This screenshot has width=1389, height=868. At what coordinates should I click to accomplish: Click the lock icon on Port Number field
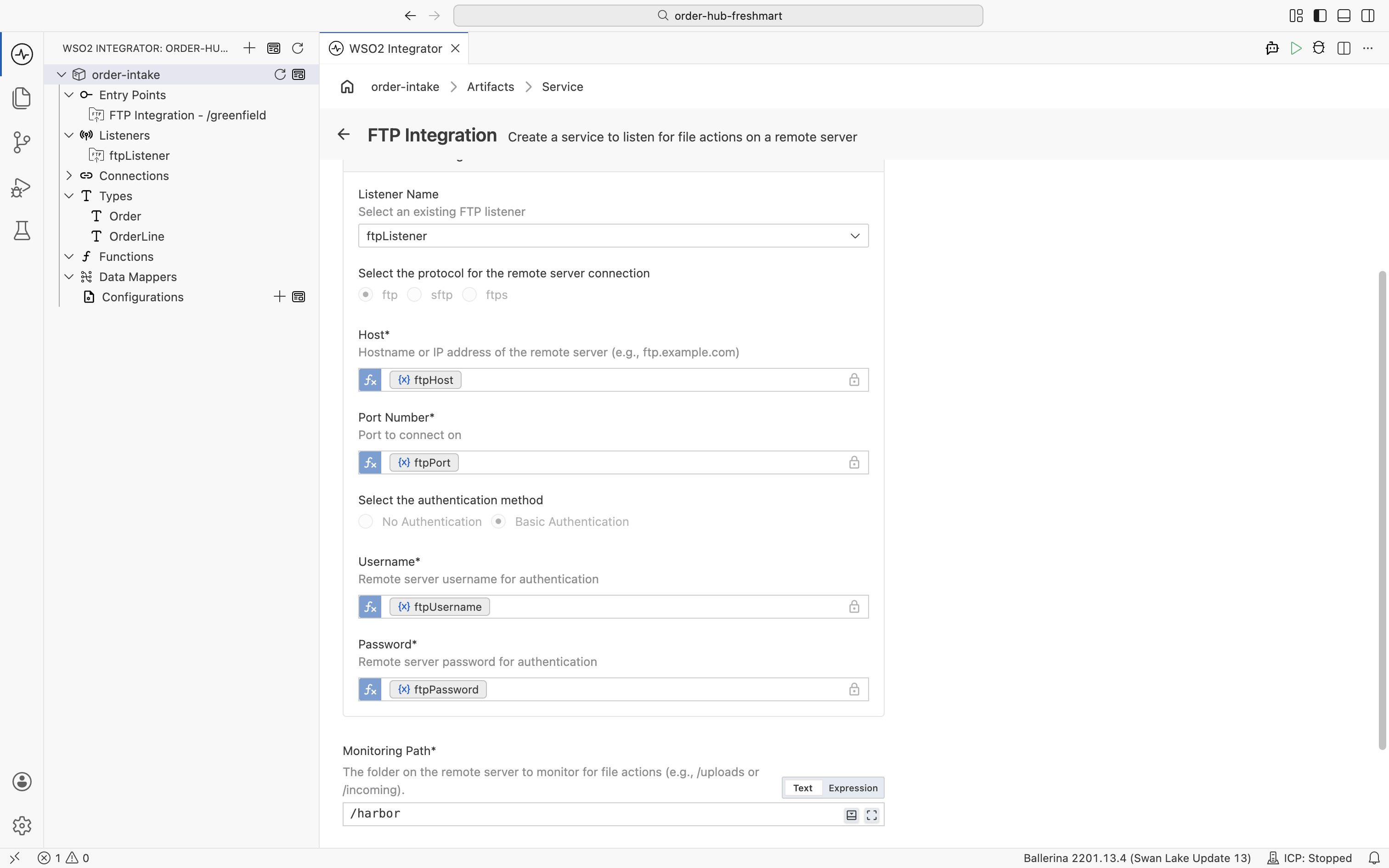tap(854, 463)
